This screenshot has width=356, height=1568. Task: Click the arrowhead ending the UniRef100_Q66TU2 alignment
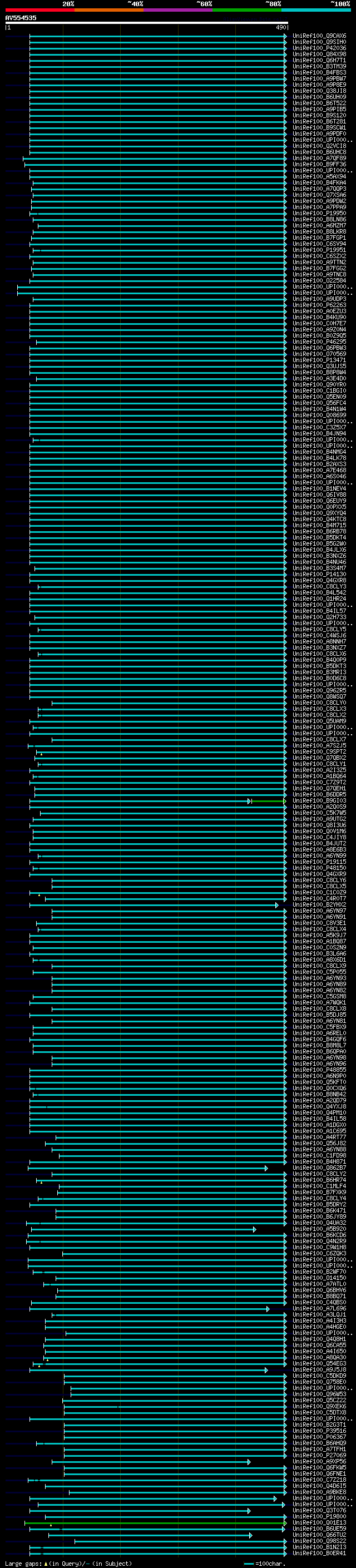[x=251, y=1536]
